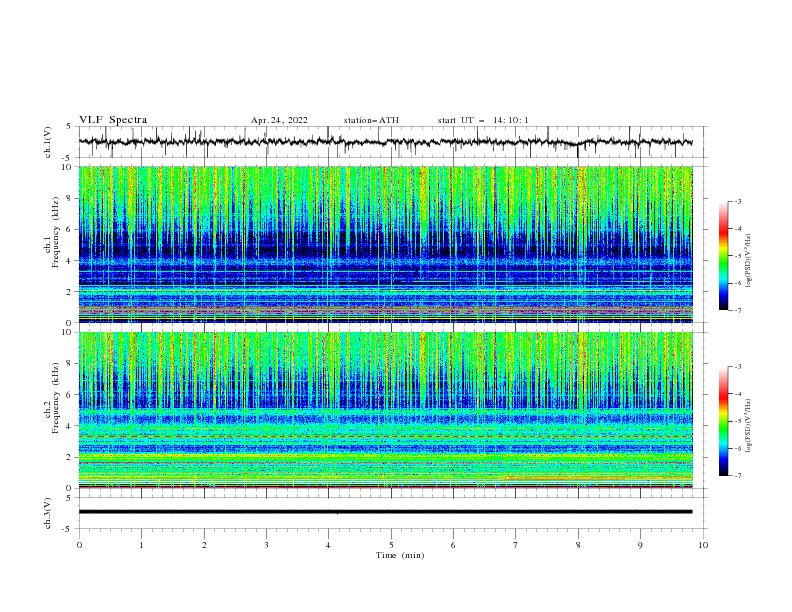Select the "start UT = 14:10:1" header text
792x612 pixels.
(x=483, y=120)
